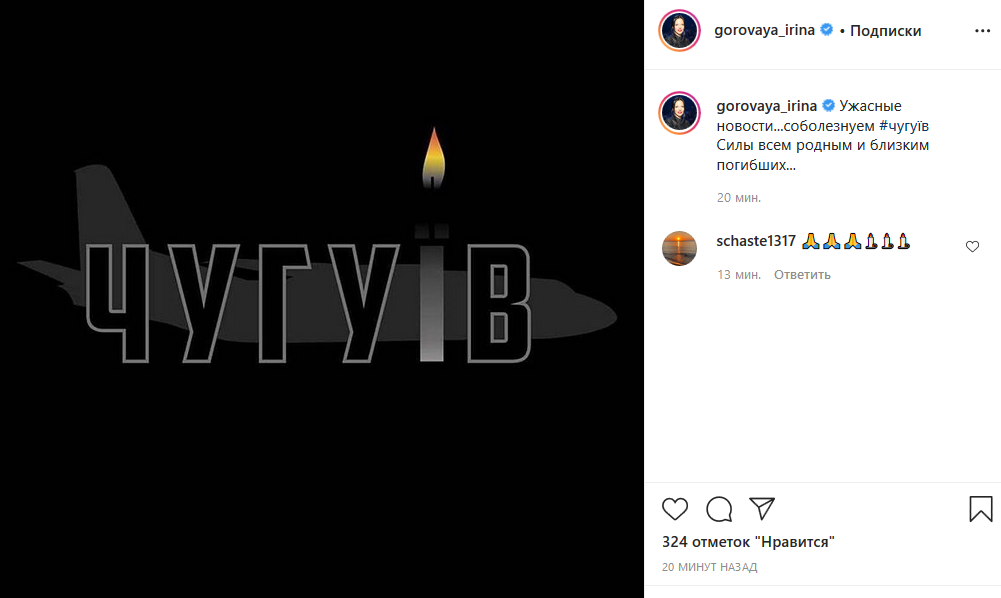Open comment bubble icon under post
1001x598 pixels.
(x=719, y=509)
